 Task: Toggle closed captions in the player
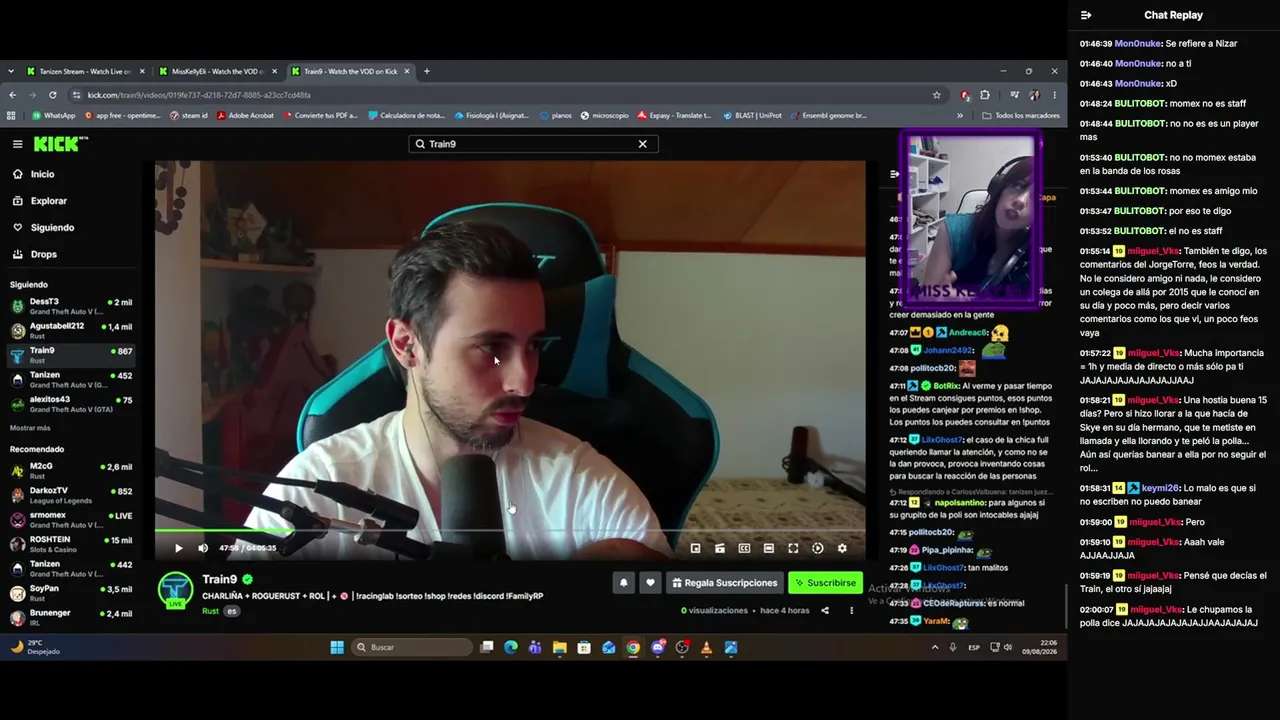coord(744,548)
